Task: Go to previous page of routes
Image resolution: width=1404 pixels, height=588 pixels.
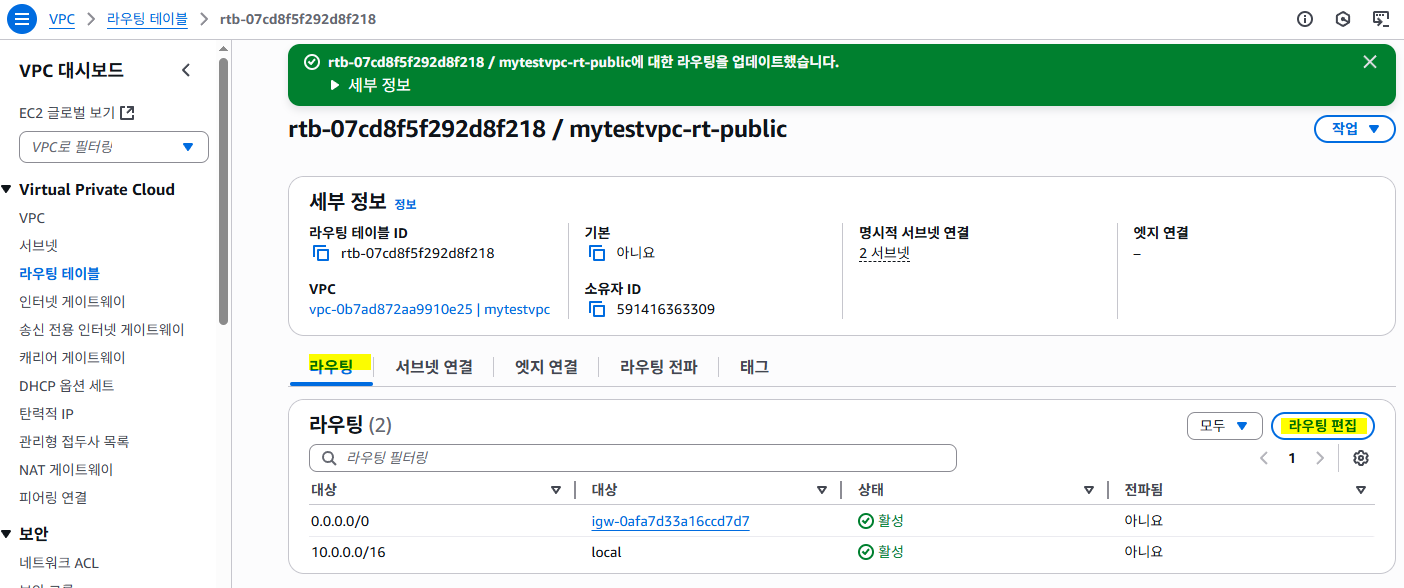Action: pyautogui.click(x=1264, y=458)
